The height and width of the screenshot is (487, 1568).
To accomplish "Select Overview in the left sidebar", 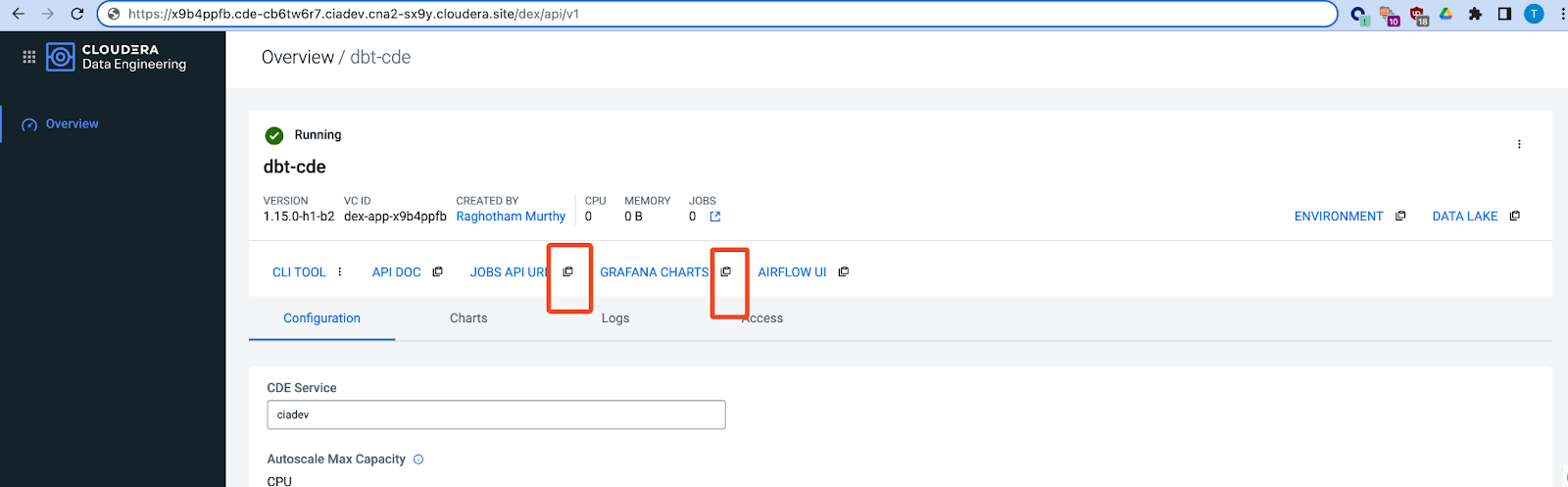I will click(x=72, y=124).
